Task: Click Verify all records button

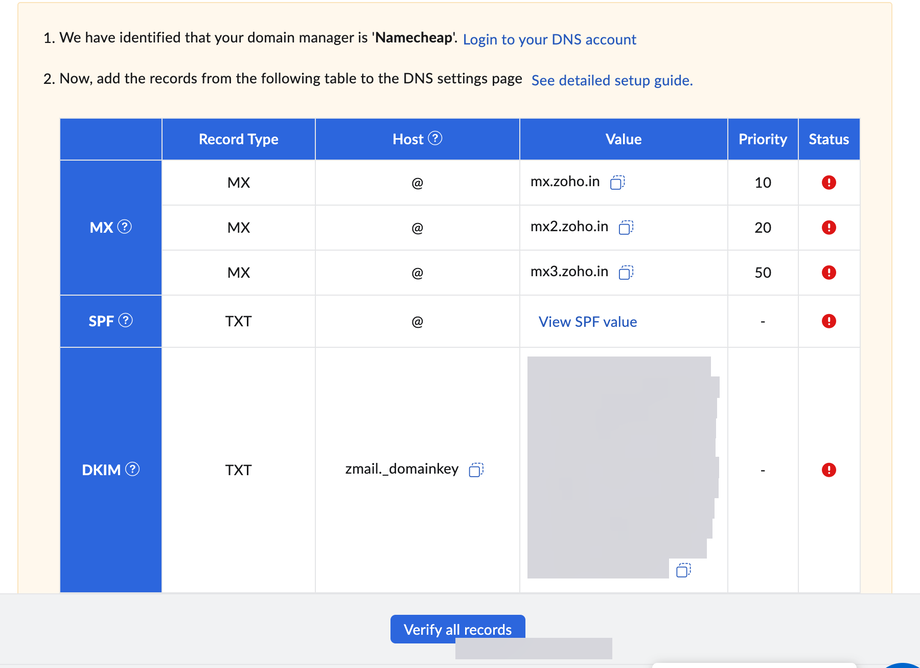Action: point(458,629)
